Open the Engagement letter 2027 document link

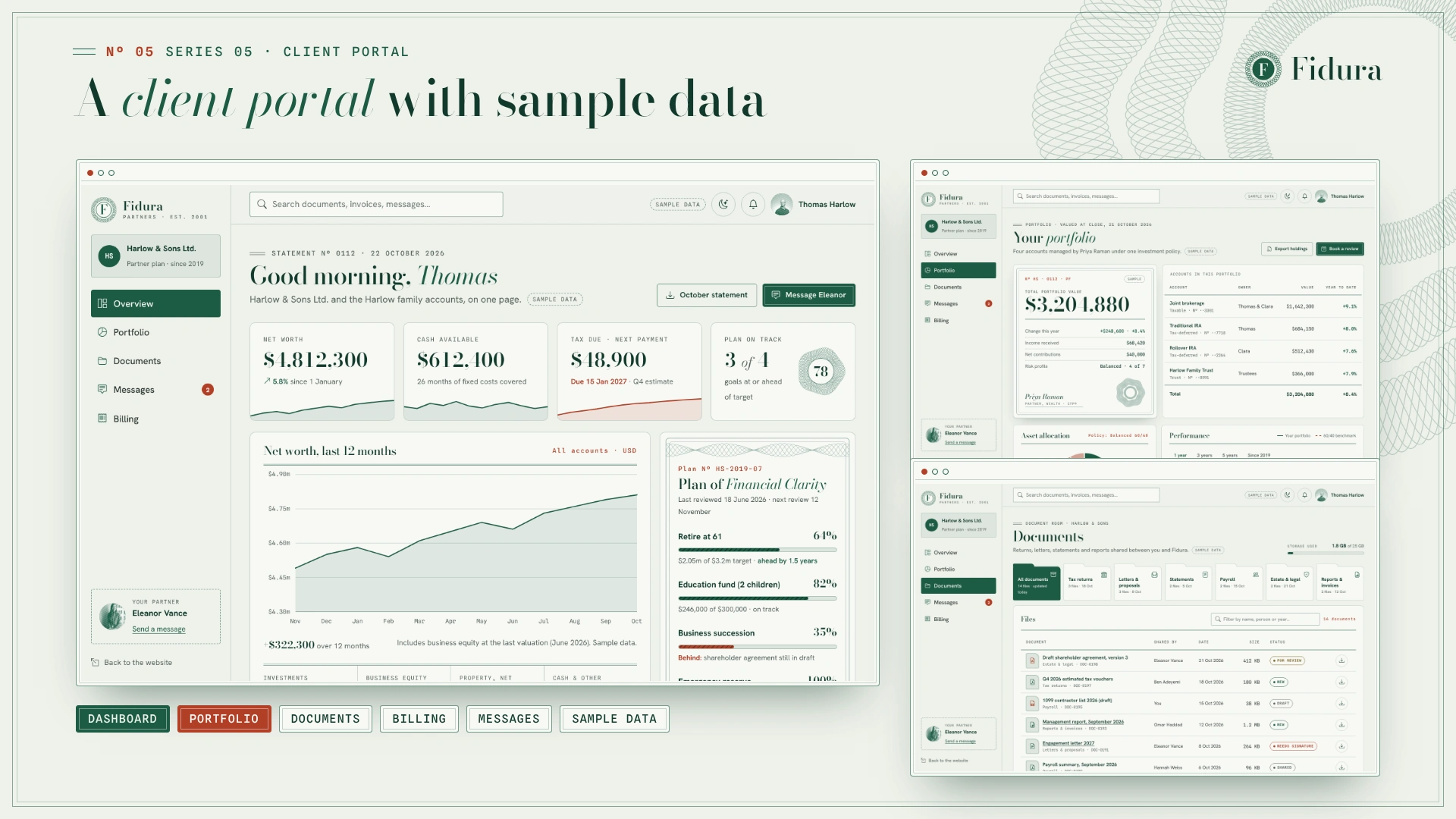tap(1068, 743)
